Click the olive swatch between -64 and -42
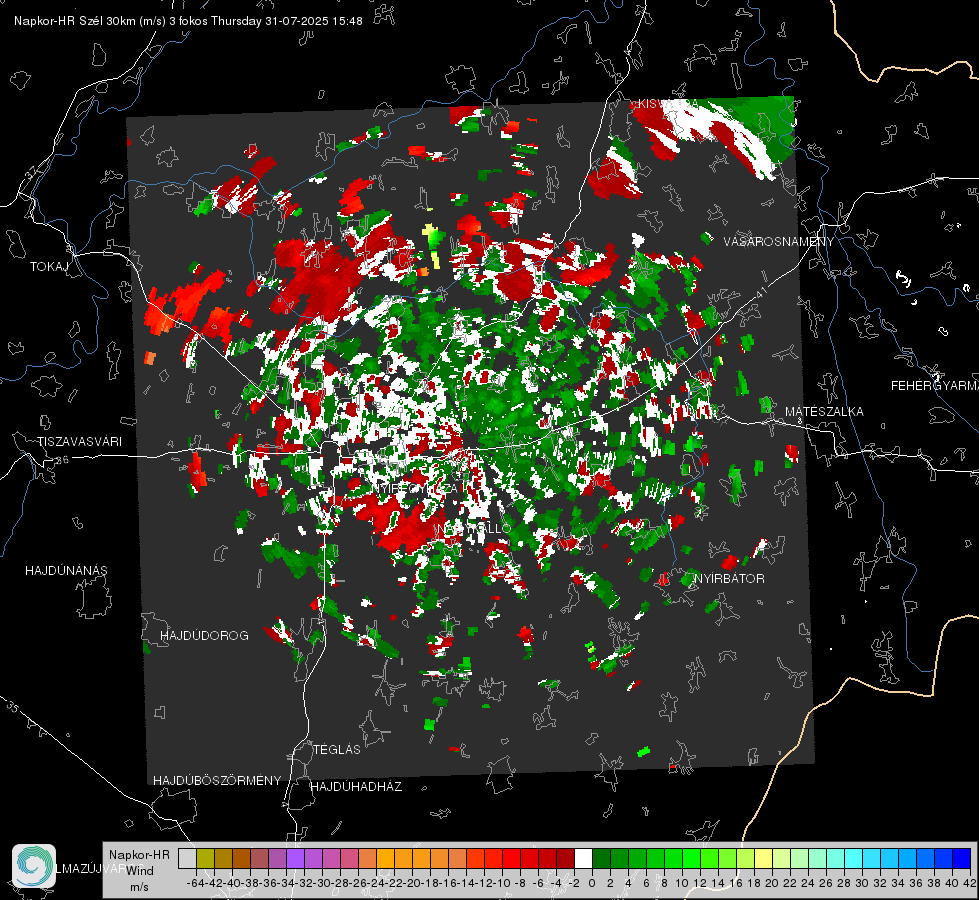979x900 pixels. [205, 858]
